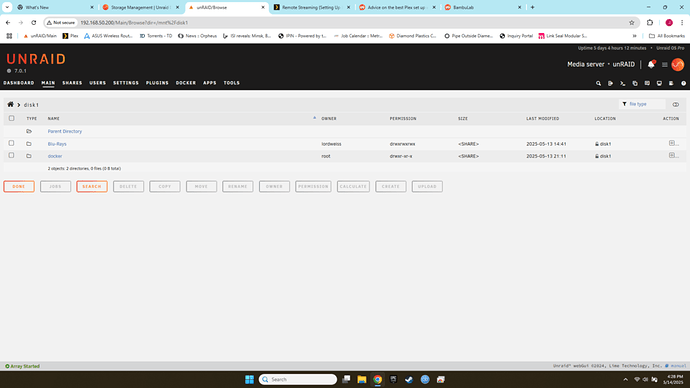Click the Windows taskbar Search box

click(298, 379)
